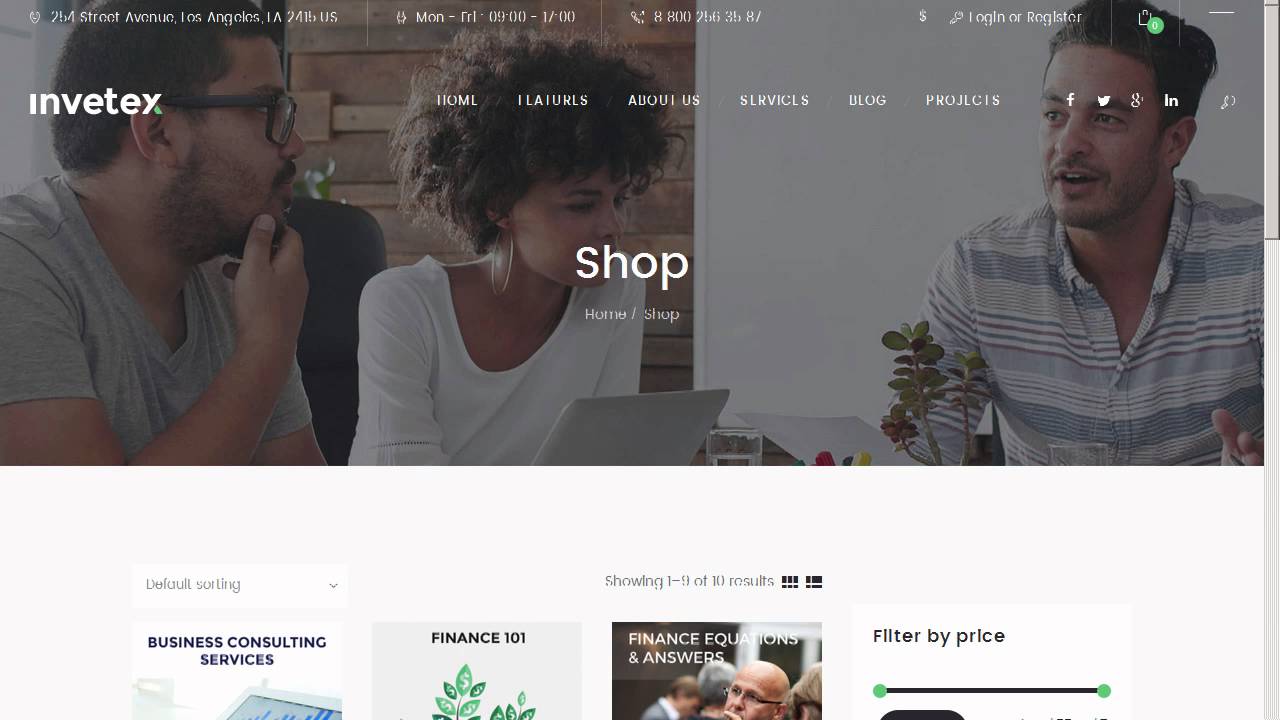Click the right price slider handle
This screenshot has width=1280, height=720.
coord(1104,691)
